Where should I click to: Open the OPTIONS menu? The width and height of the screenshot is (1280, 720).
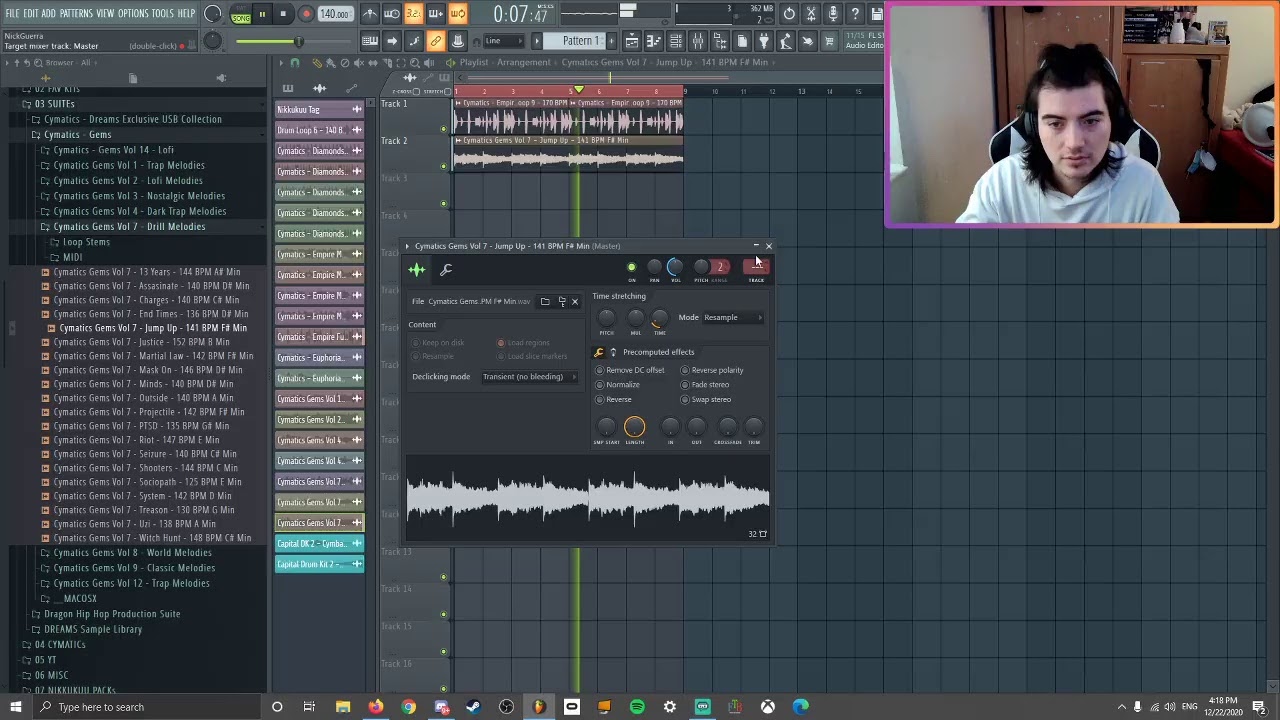coord(133,13)
